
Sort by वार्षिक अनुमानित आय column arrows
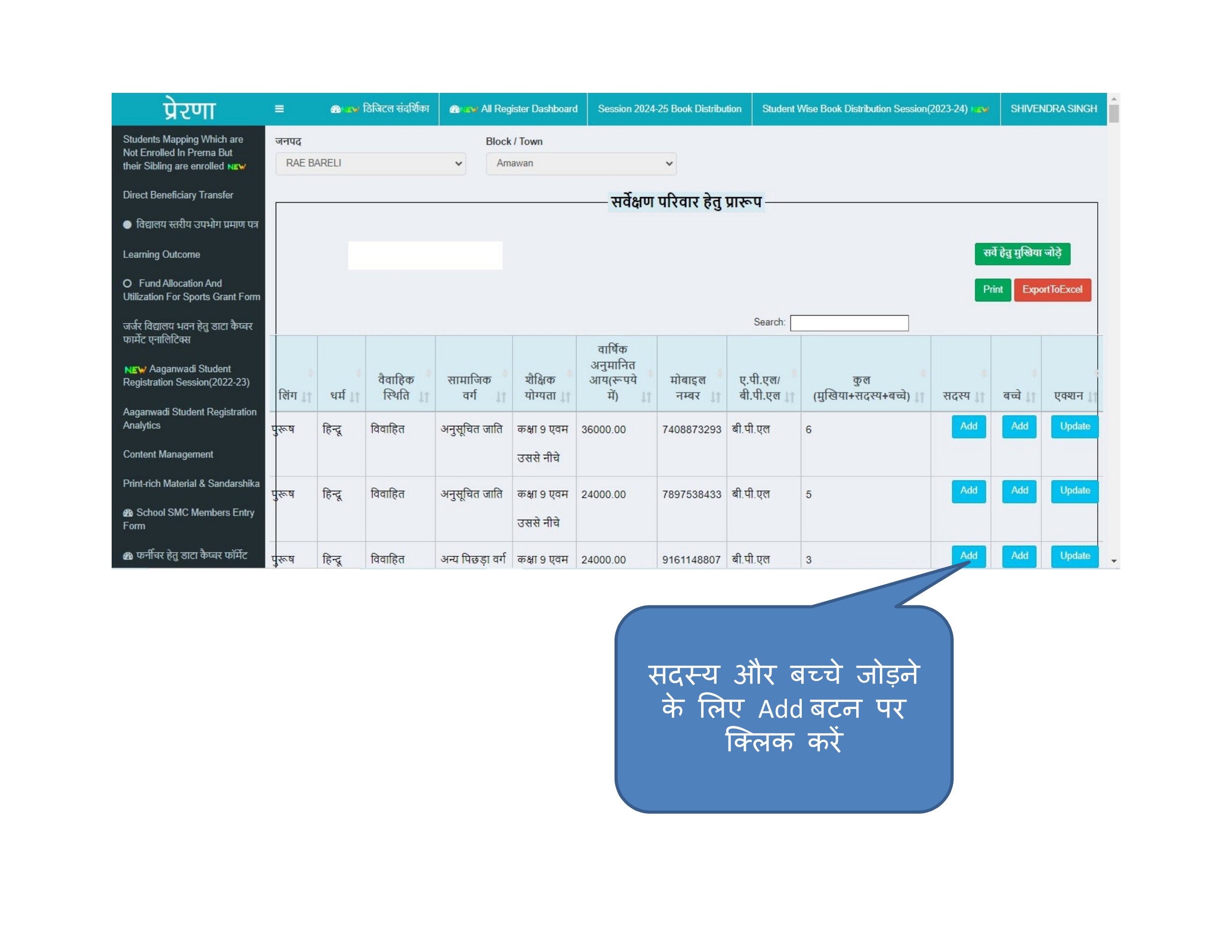click(646, 397)
